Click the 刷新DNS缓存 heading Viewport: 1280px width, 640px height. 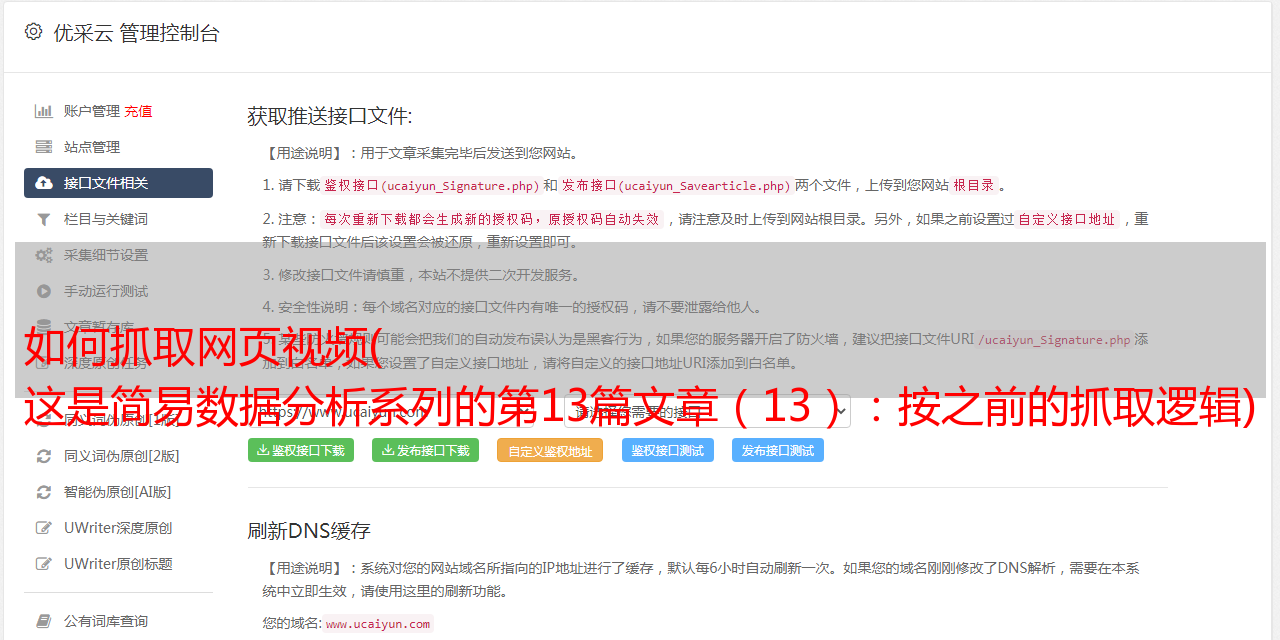[309, 531]
